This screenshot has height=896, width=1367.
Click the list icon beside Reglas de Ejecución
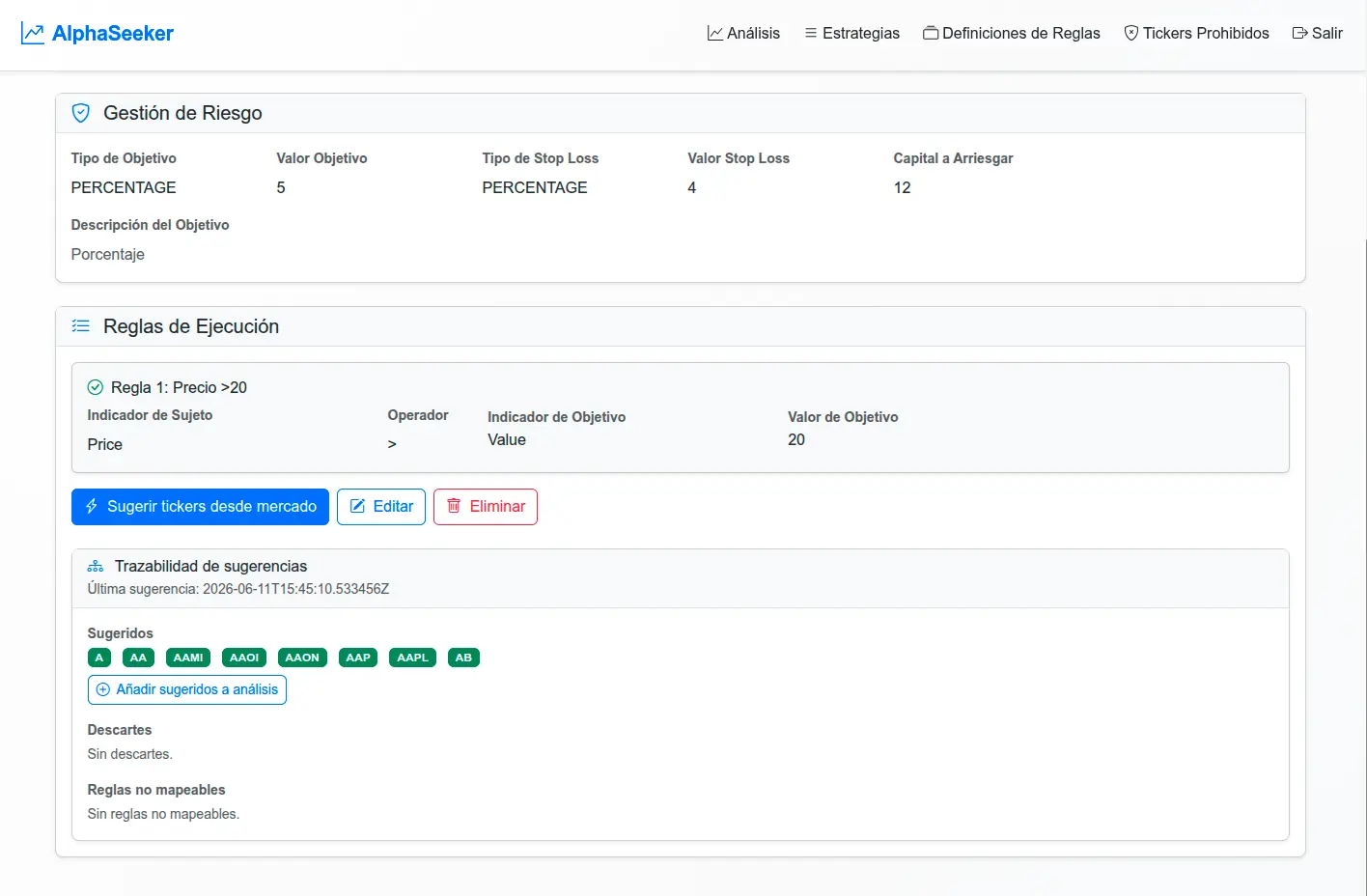click(81, 326)
